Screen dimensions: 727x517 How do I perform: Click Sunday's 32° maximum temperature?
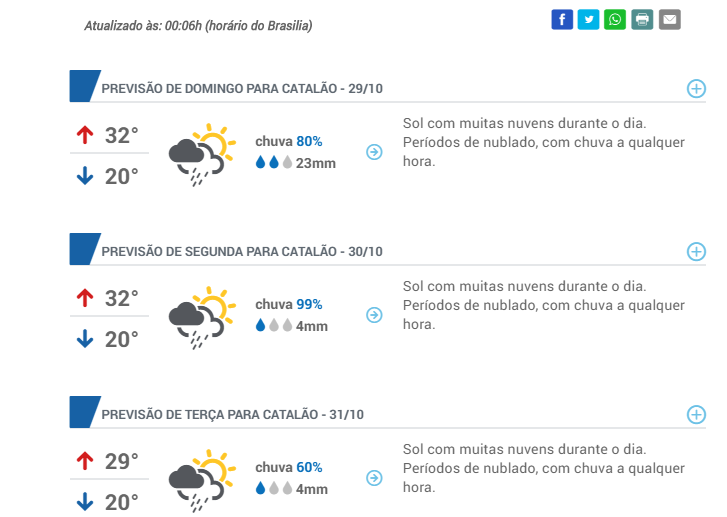pos(121,135)
